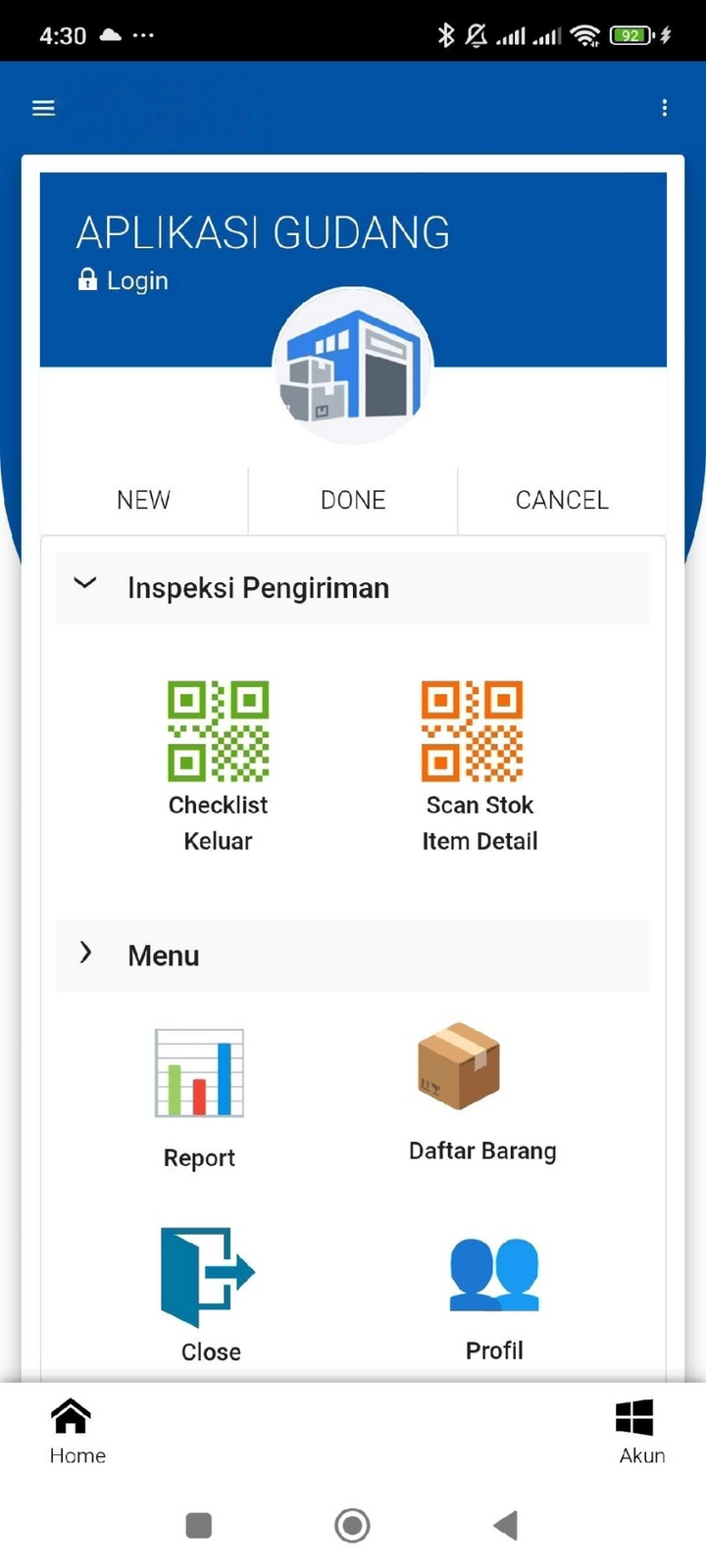Open the hamburger navigation menu
The height and width of the screenshot is (1568, 706).
pyautogui.click(x=44, y=108)
